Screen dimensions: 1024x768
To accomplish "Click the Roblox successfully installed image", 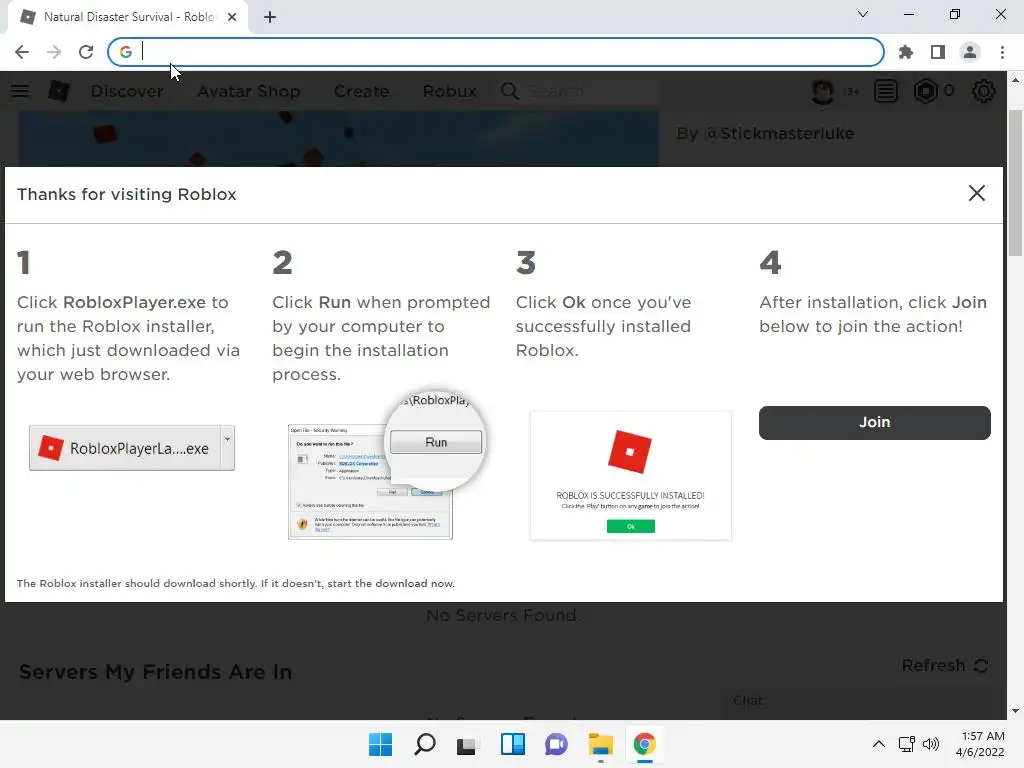I will (x=631, y=475).
